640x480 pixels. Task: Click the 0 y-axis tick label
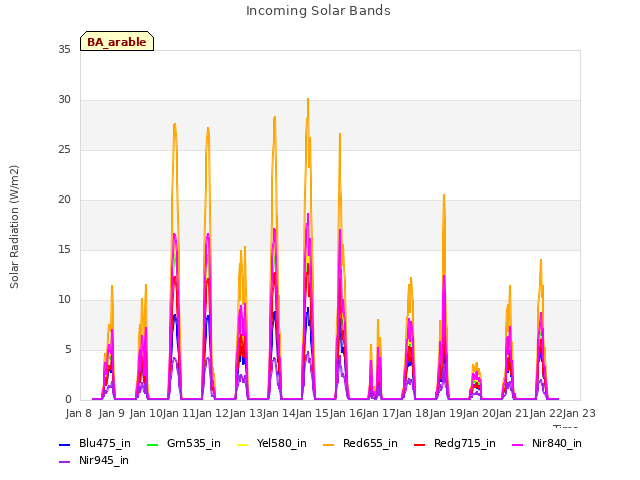[x=68, y=400]
